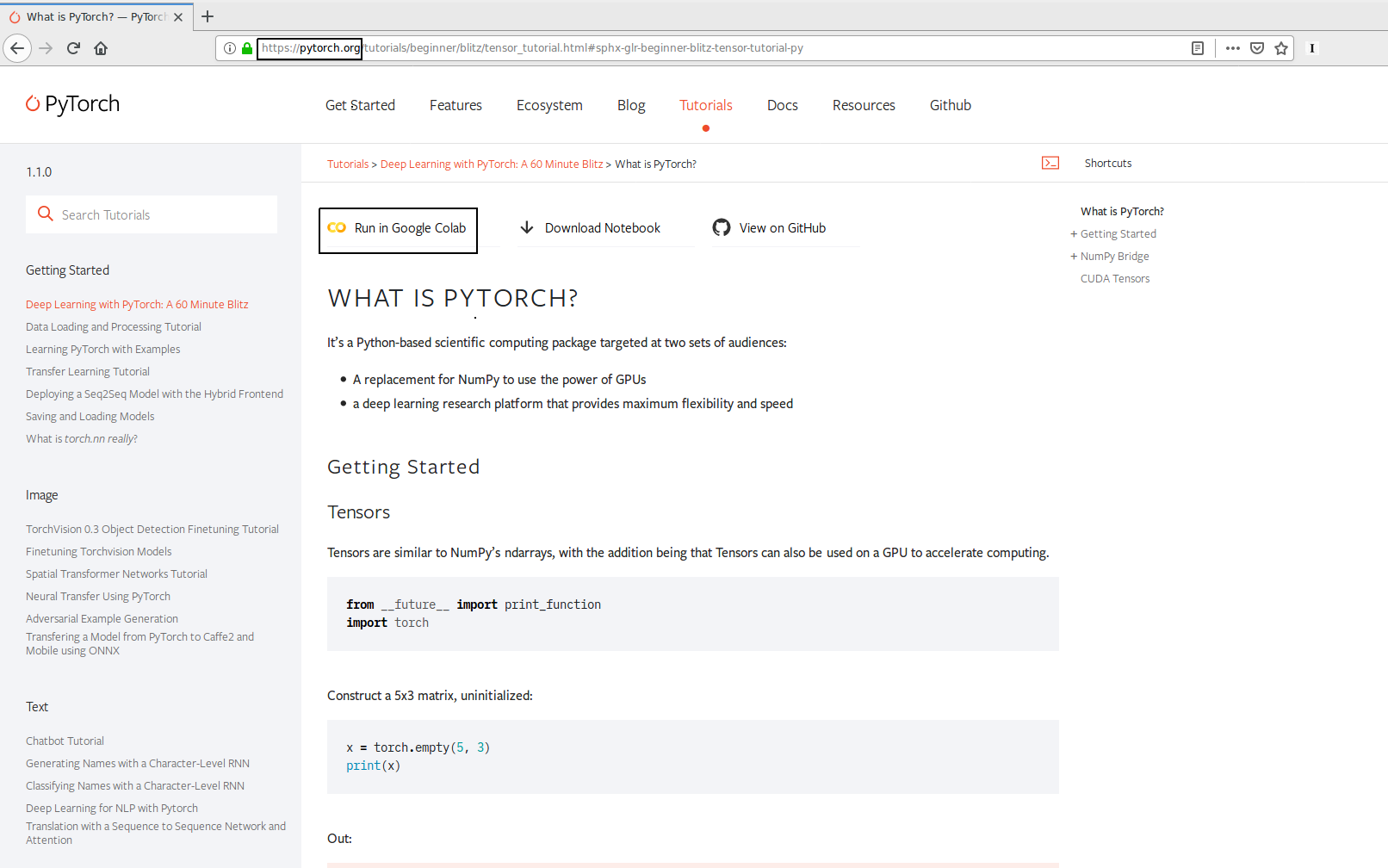
Task: Open the Docs navigation menu item
Action: 782,105
